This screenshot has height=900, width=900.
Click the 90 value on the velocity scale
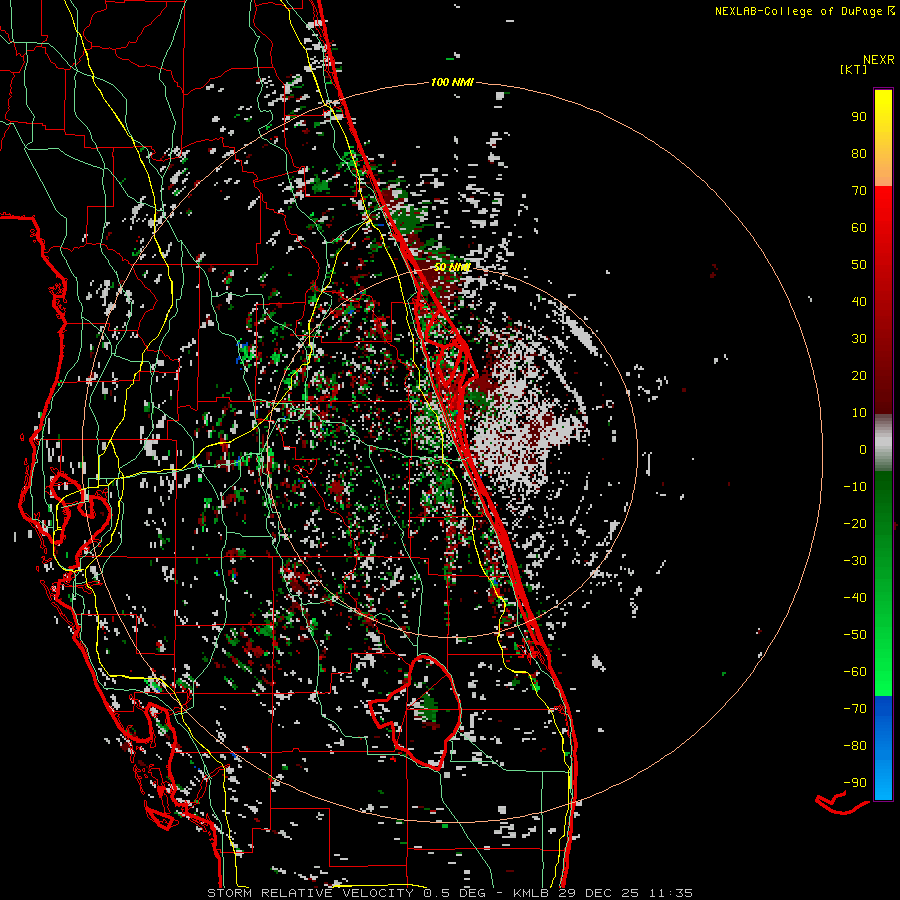tap(859, 117)
